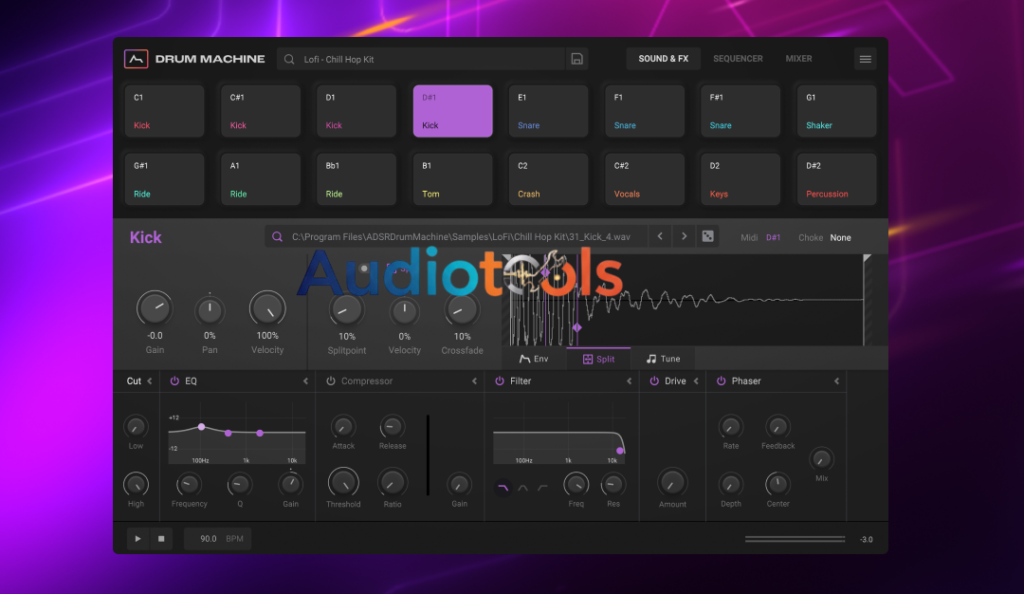Open the hamburger menu at top right
This screenshot has height=594, width=1024.
click(x=865, y=59)
